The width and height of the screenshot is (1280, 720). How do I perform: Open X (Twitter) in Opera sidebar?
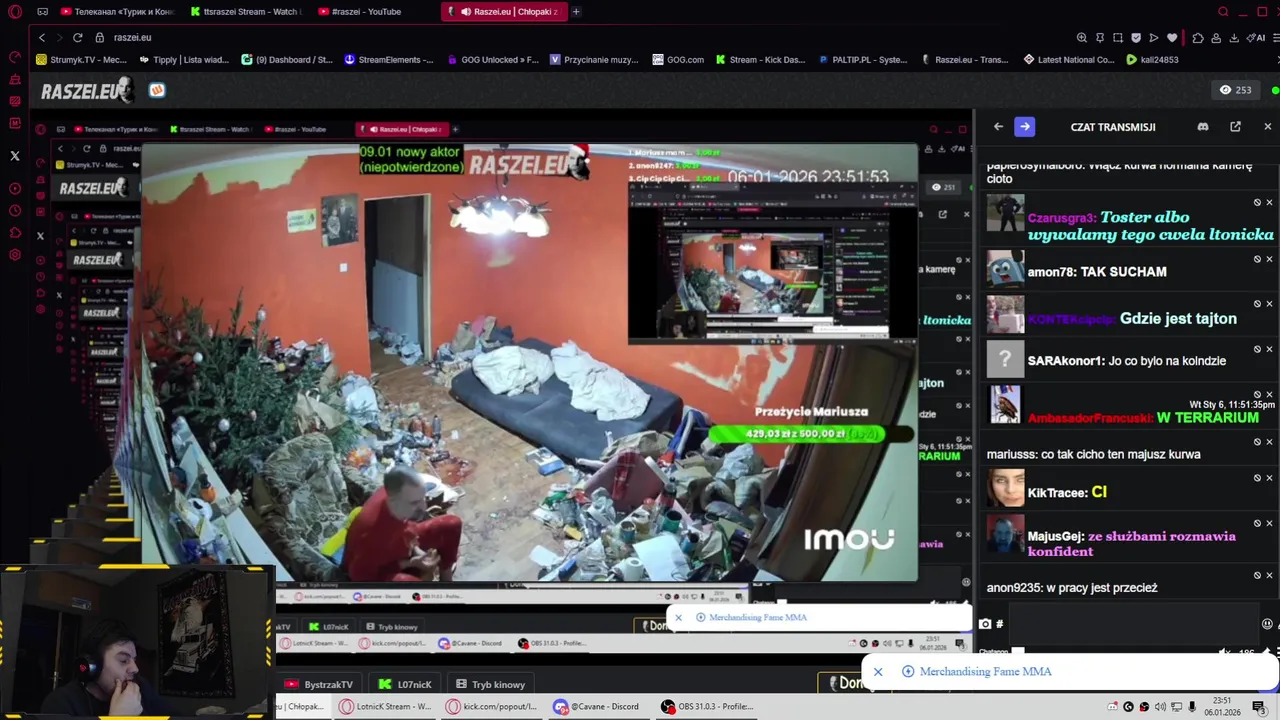click(x=15, y=156)
